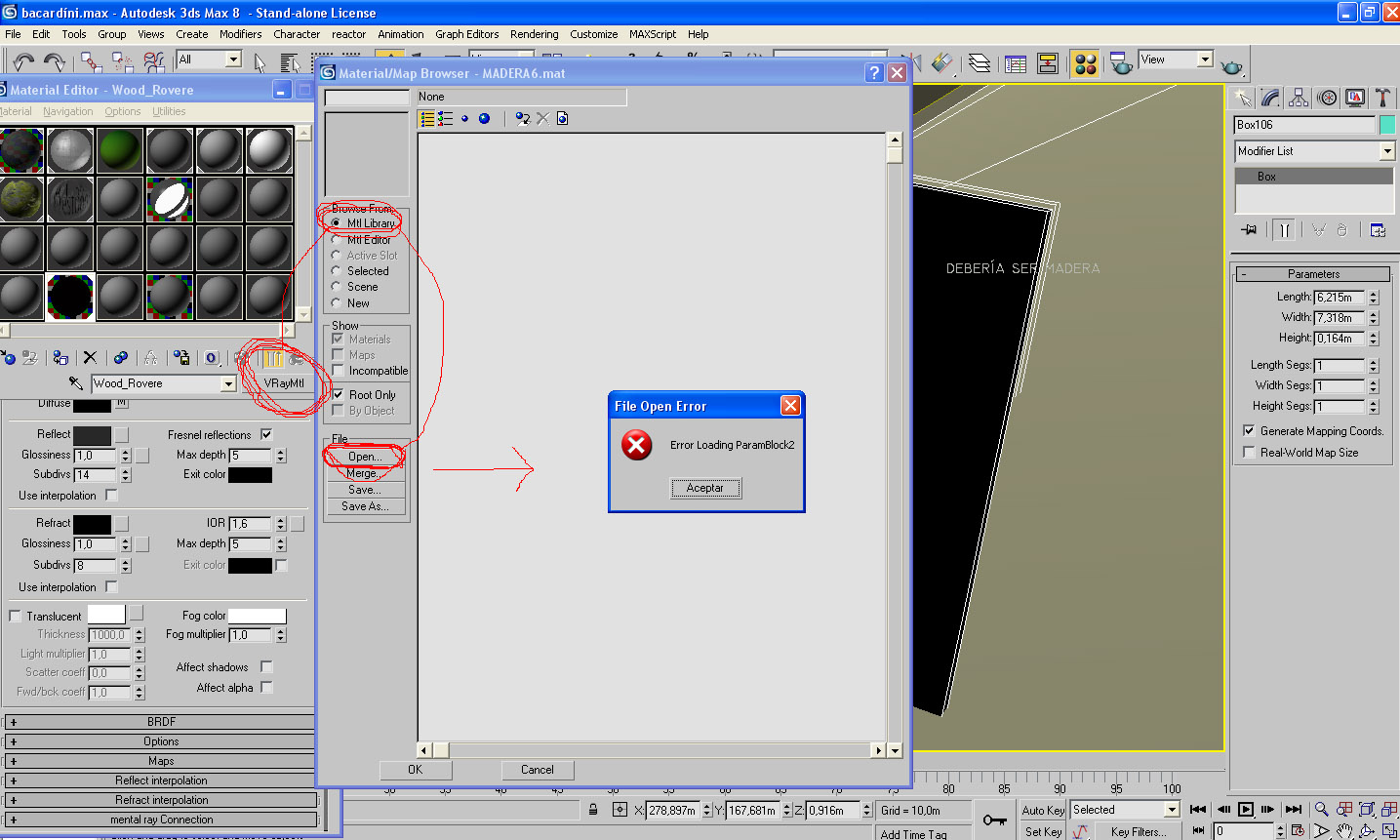This screenshot has width=1400, height=840.
Task: Open Material Editor four-spheres toolbar icon
Action: (x=1084, y=63)
